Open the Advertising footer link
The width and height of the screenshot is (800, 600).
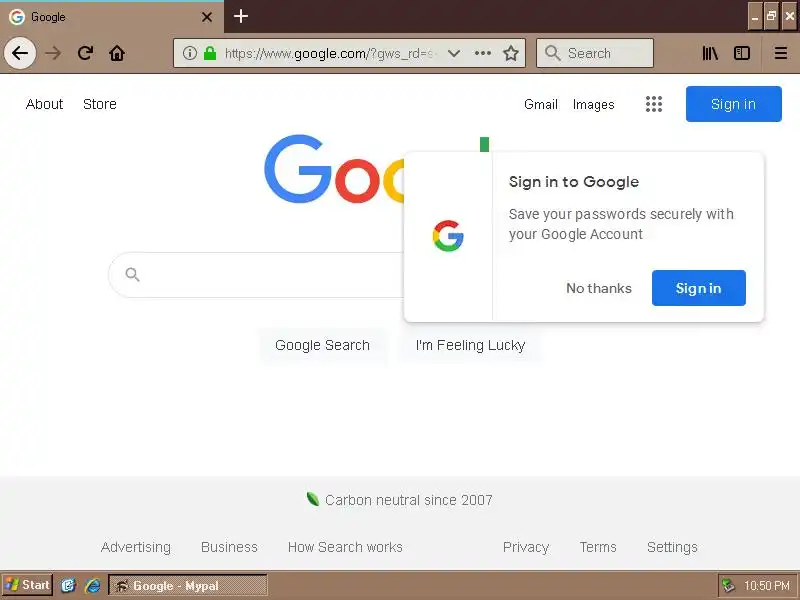pos(136,547)
